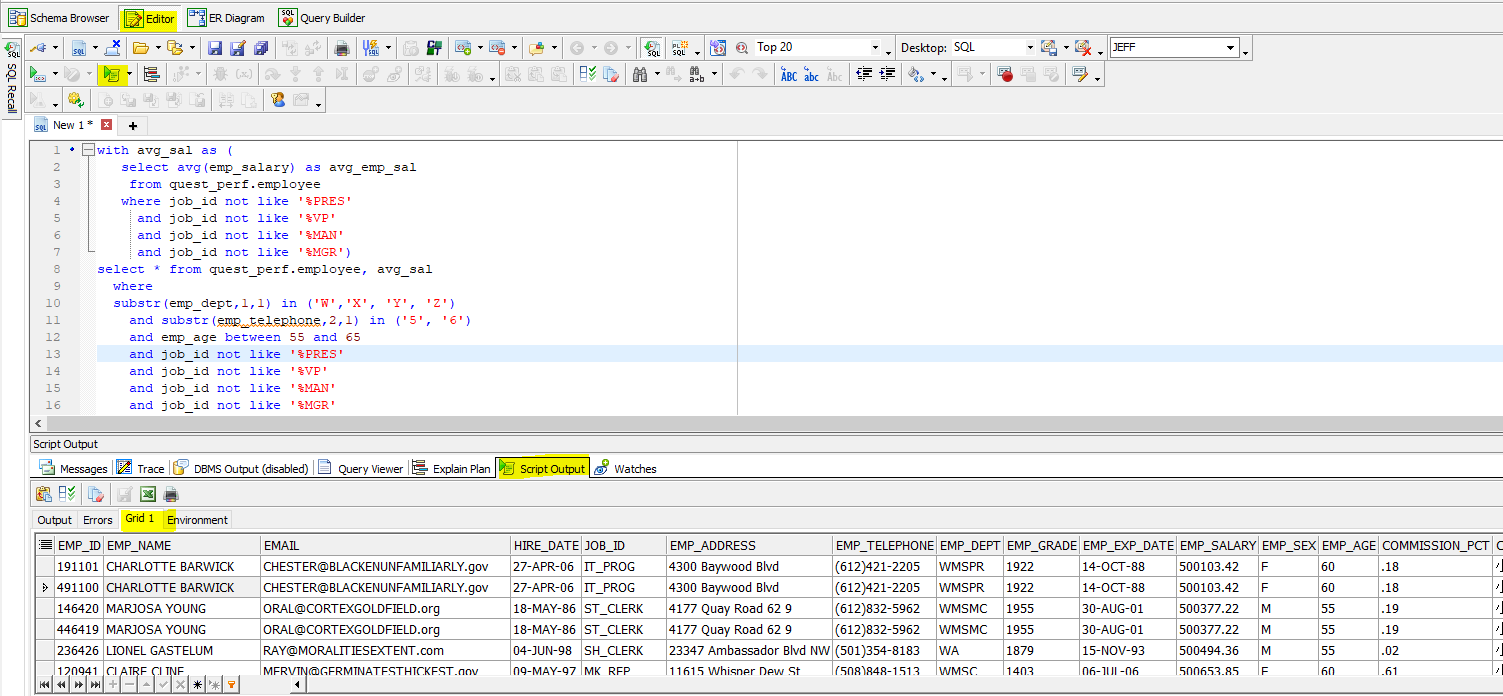Click the printer icon in Script Output toolbar
Viewport: 1503px width, 696px height.
click(171, 494)
